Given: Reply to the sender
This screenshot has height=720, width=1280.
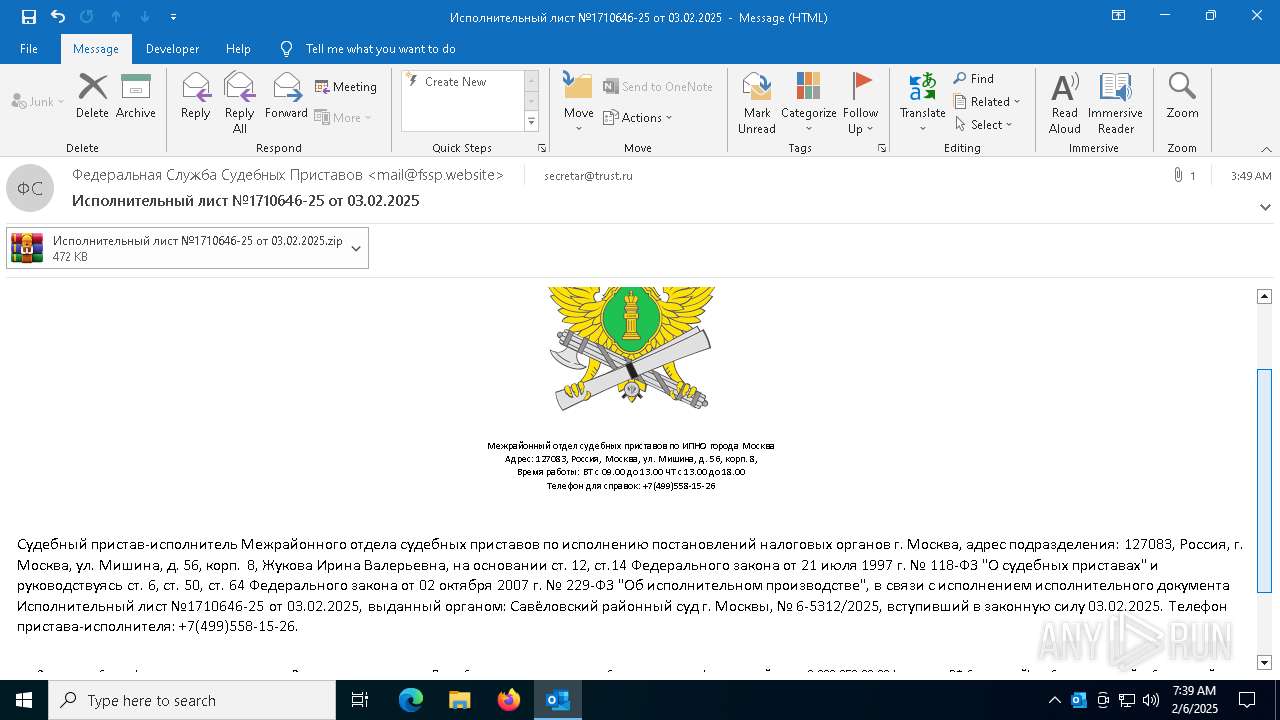Looking at the screenshot, I should [195, 97].
